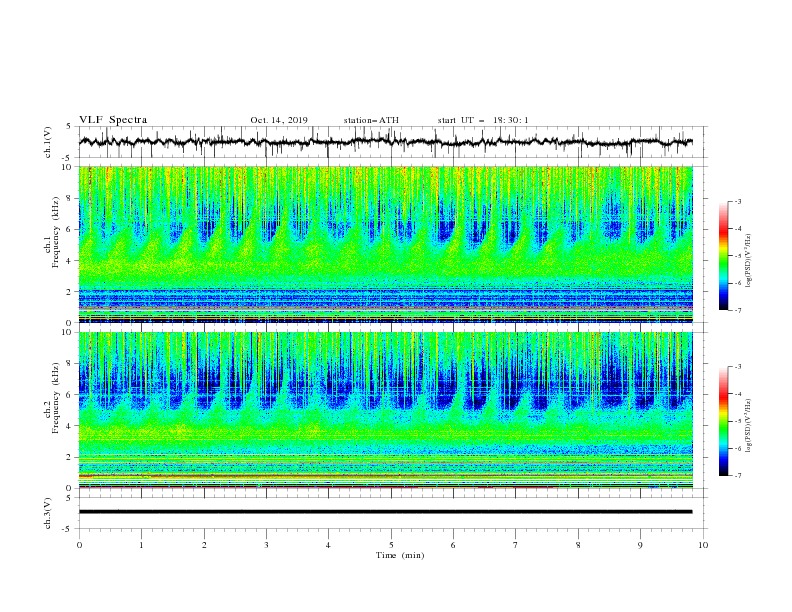Click the "0" tick on the time axis

click(x=79, y=545)
